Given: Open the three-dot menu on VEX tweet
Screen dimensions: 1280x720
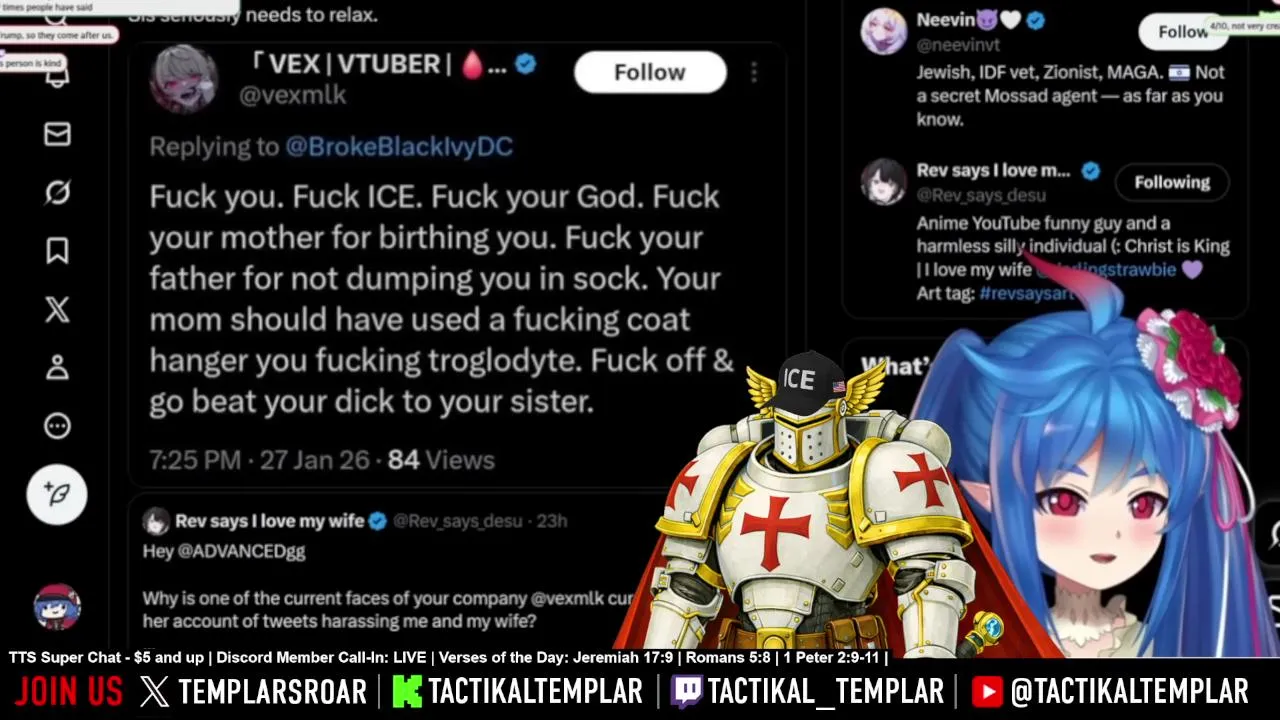Looking at the screenshot, I should [754, 72].
